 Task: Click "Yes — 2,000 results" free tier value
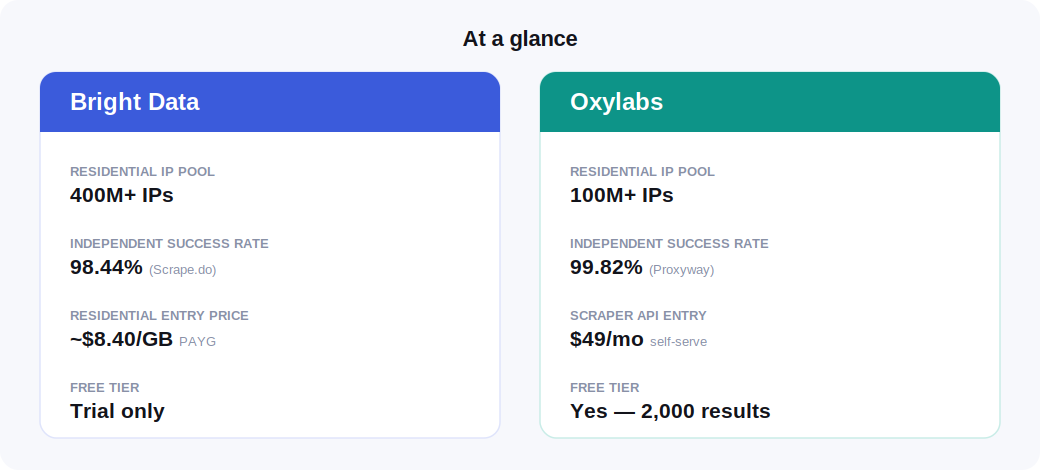pyautogui.click(x=671, y=411)
